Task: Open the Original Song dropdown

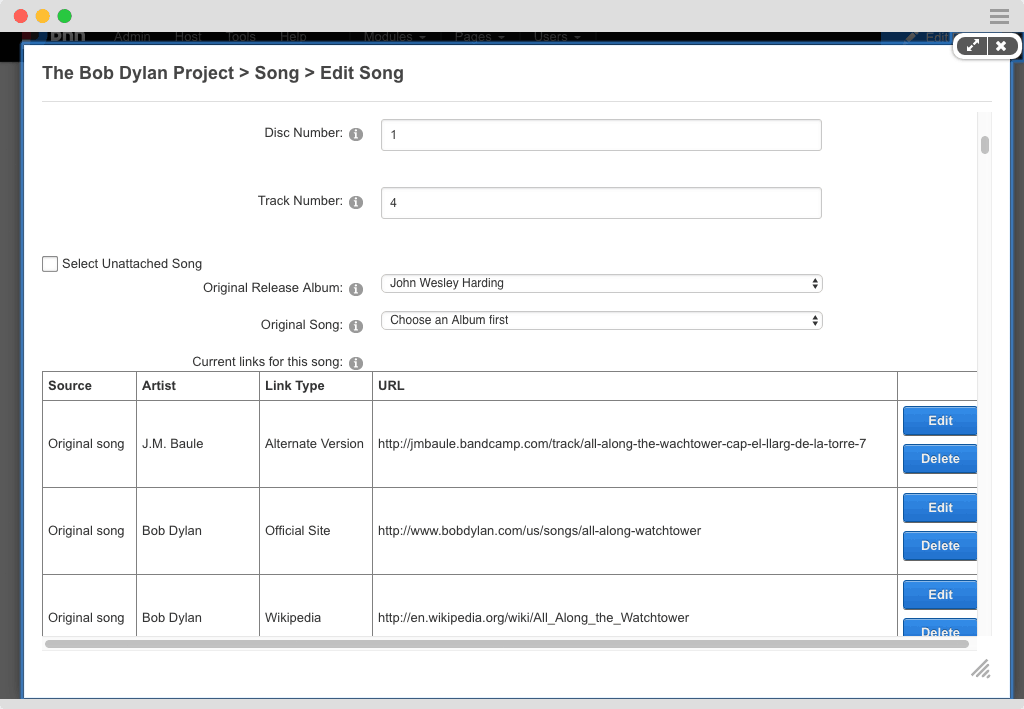Action: click(601, 321)
